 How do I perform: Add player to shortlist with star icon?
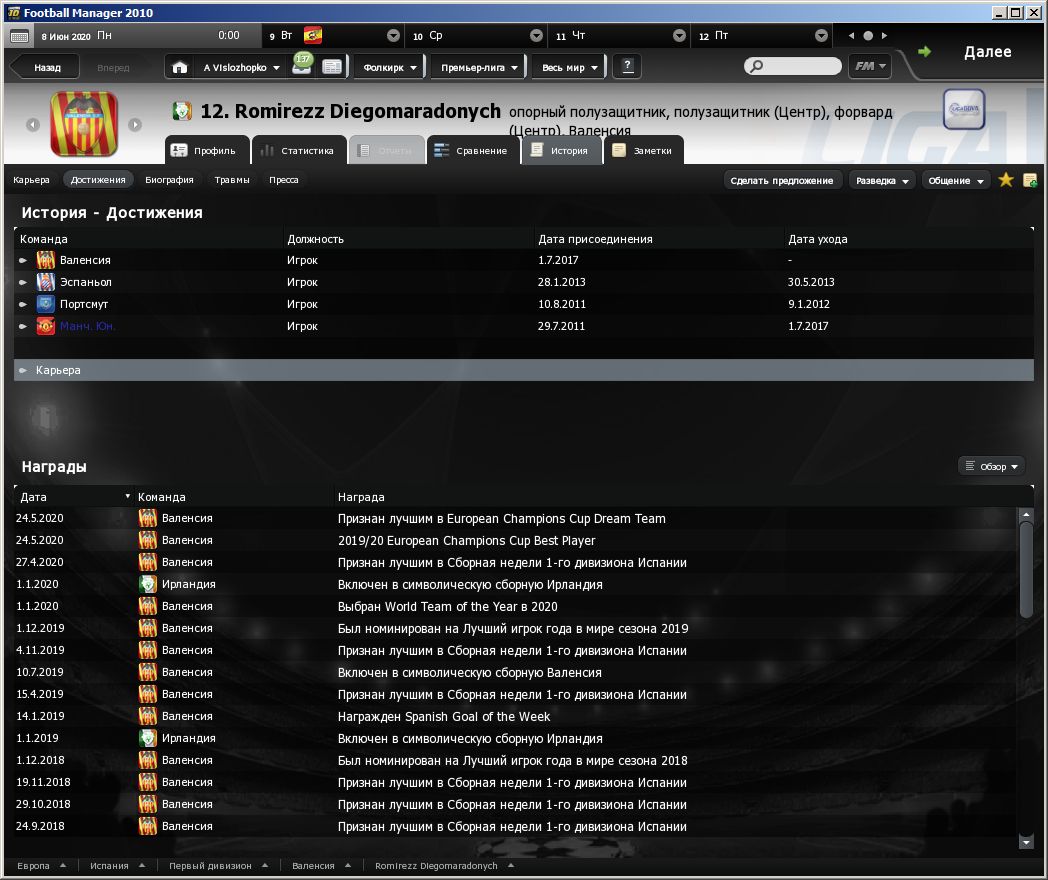click(x=1006, y=180)
